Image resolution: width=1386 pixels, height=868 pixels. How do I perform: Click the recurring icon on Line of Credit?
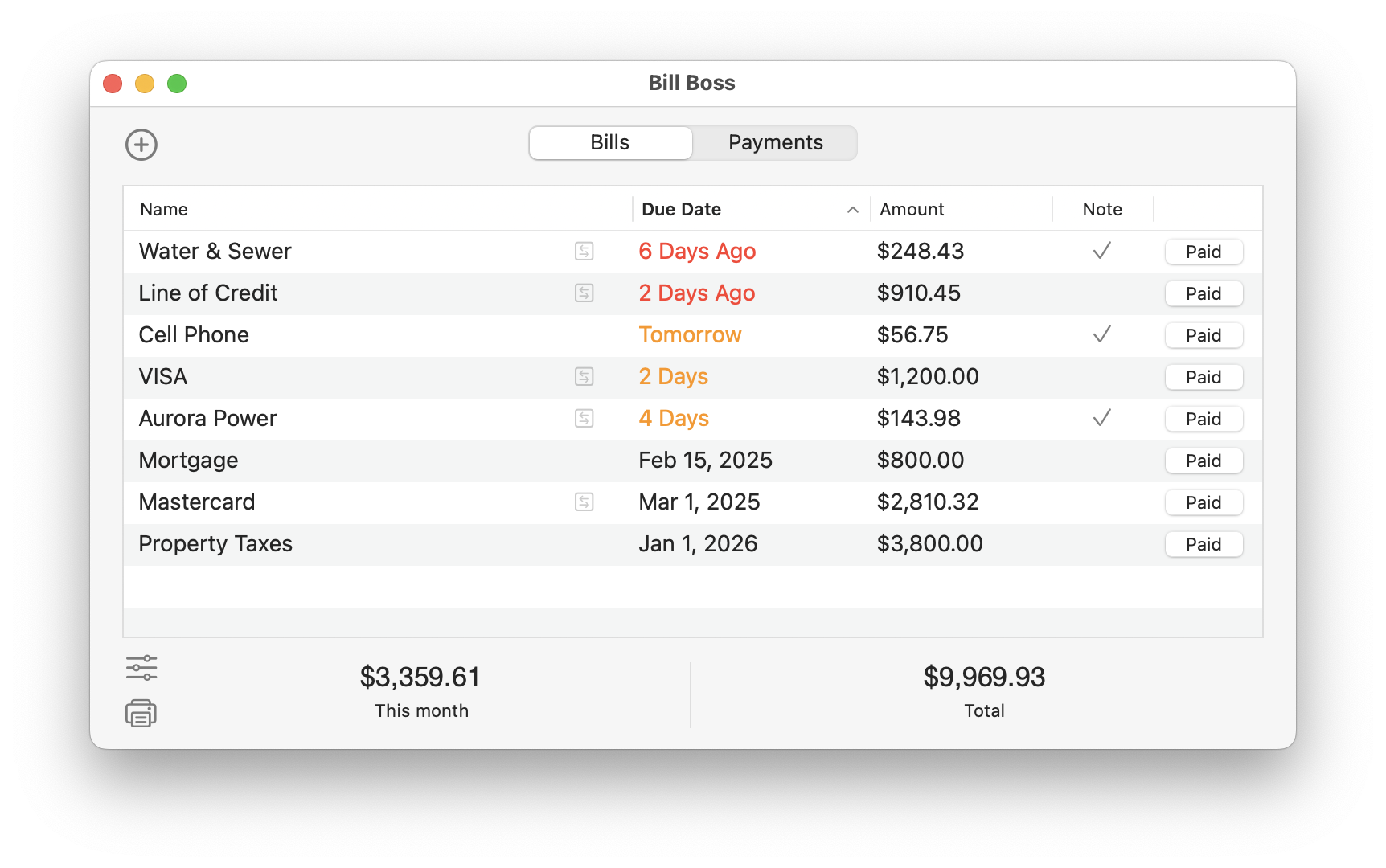coord(584,293)
